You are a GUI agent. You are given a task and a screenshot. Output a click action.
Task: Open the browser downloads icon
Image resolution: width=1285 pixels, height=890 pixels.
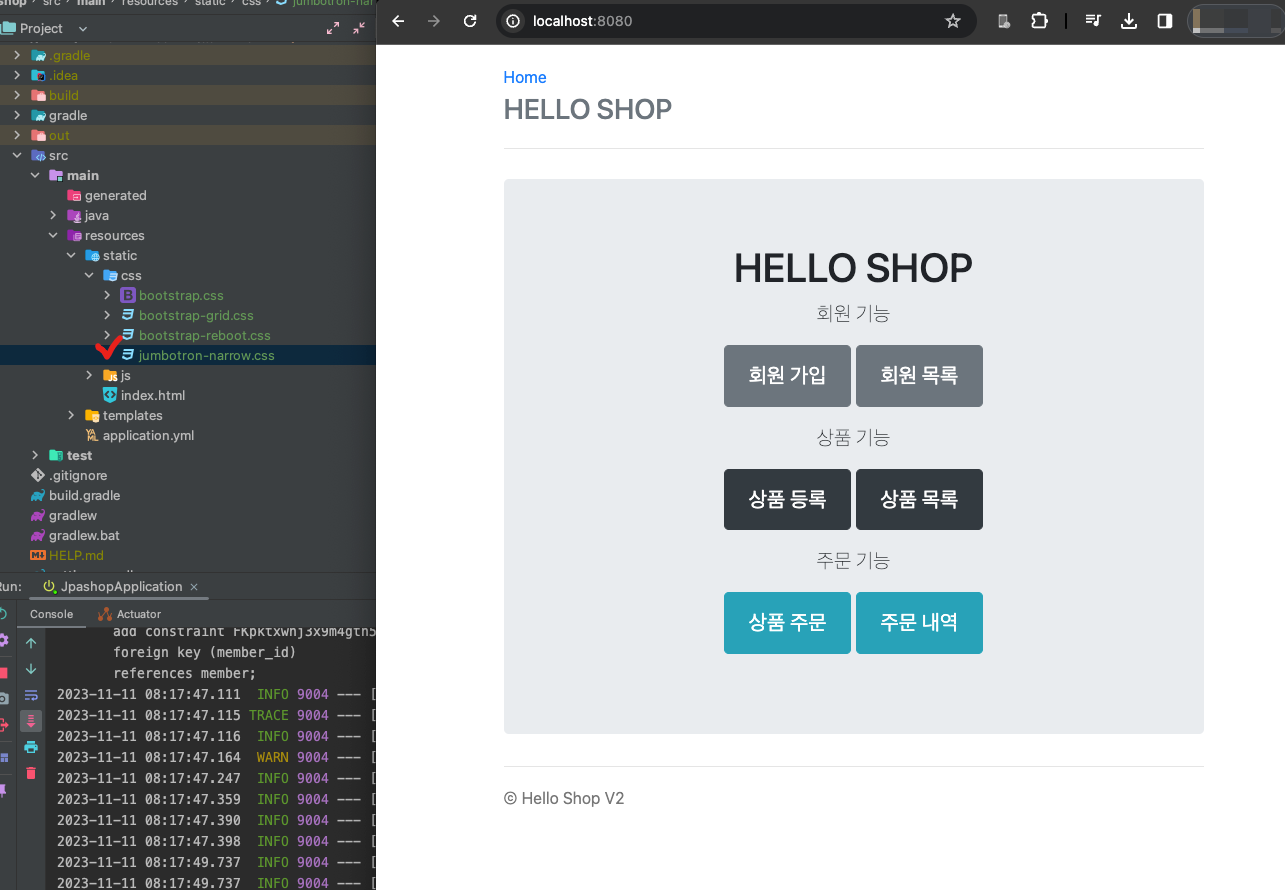pos(1129,21)
